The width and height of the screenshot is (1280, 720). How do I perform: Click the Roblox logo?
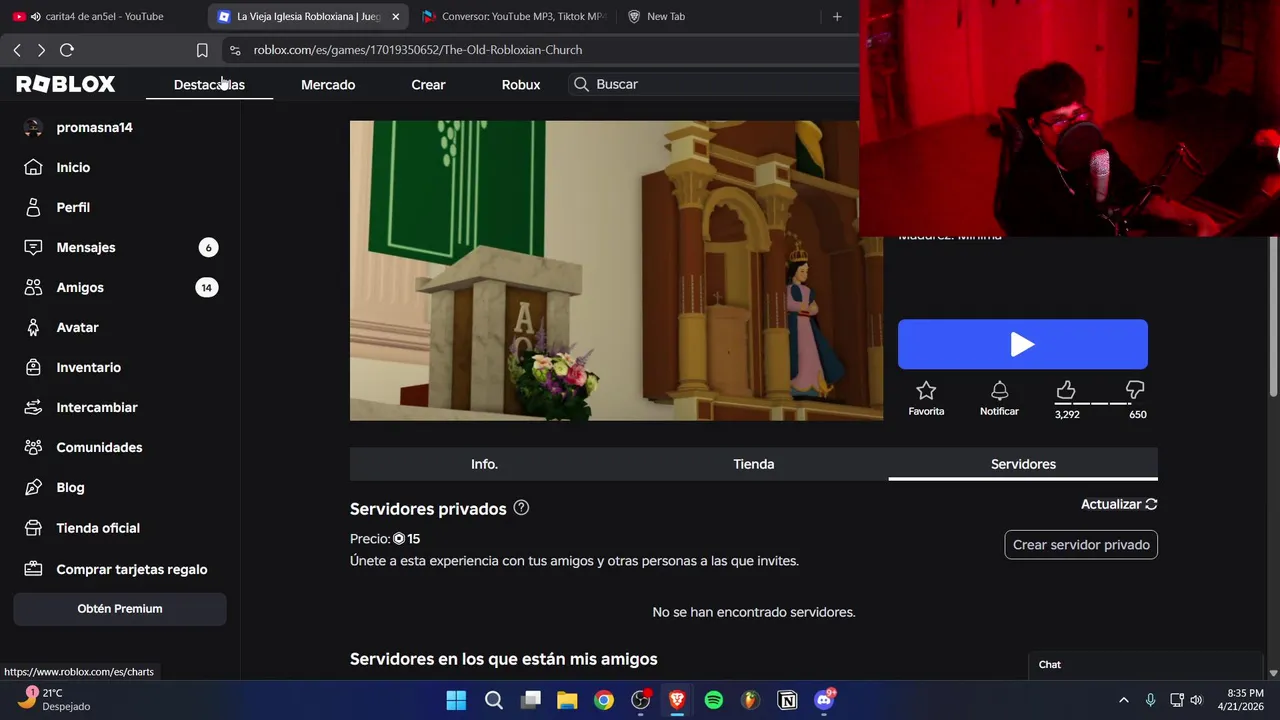pos(66,84)
